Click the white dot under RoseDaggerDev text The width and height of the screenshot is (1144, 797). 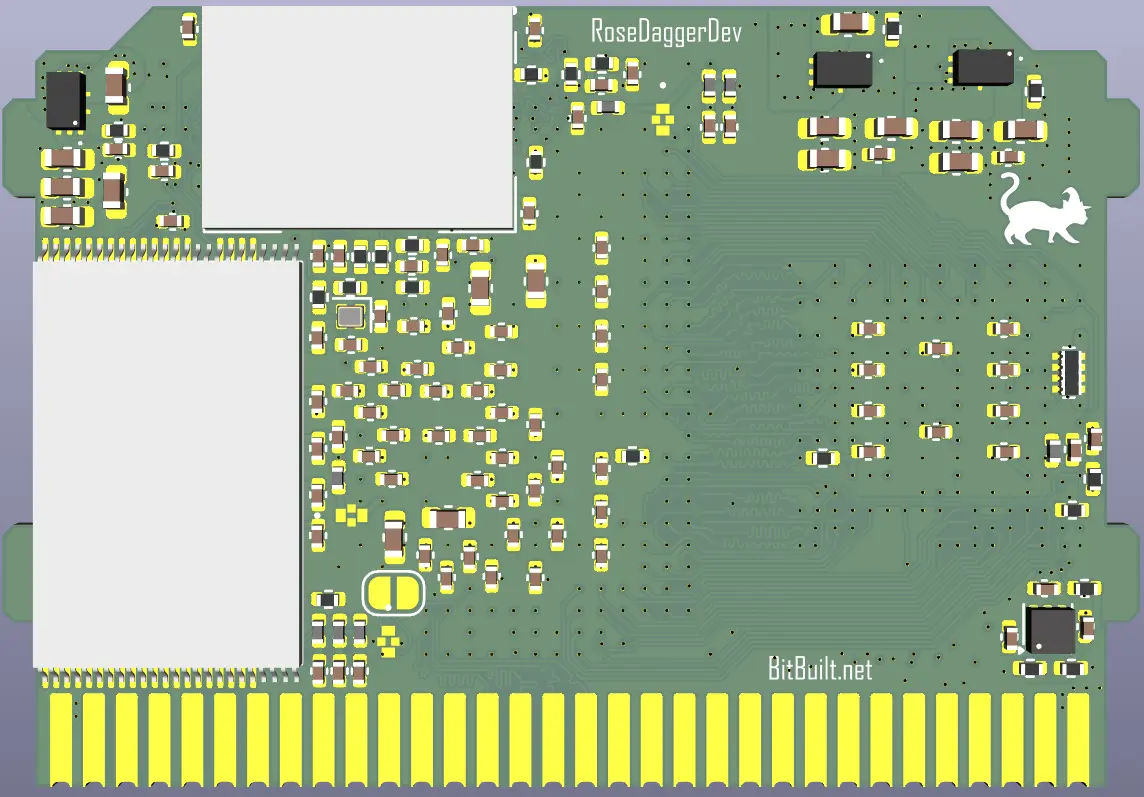coord(662,85)
